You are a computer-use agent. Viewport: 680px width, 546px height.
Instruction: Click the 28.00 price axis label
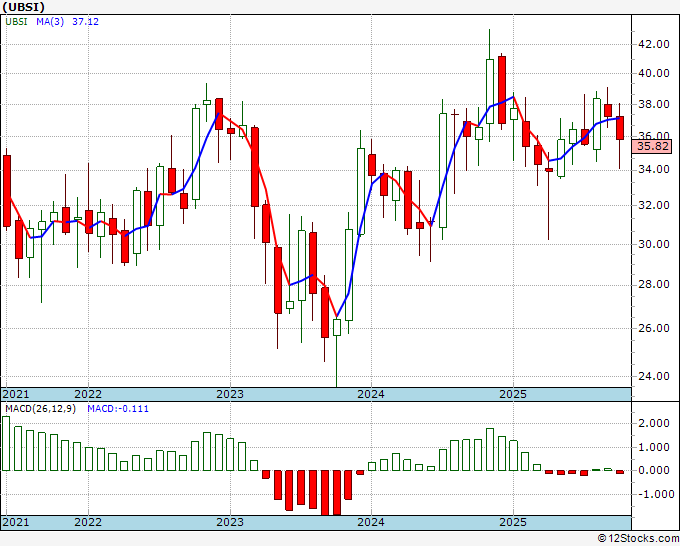[x=654, y=284]
